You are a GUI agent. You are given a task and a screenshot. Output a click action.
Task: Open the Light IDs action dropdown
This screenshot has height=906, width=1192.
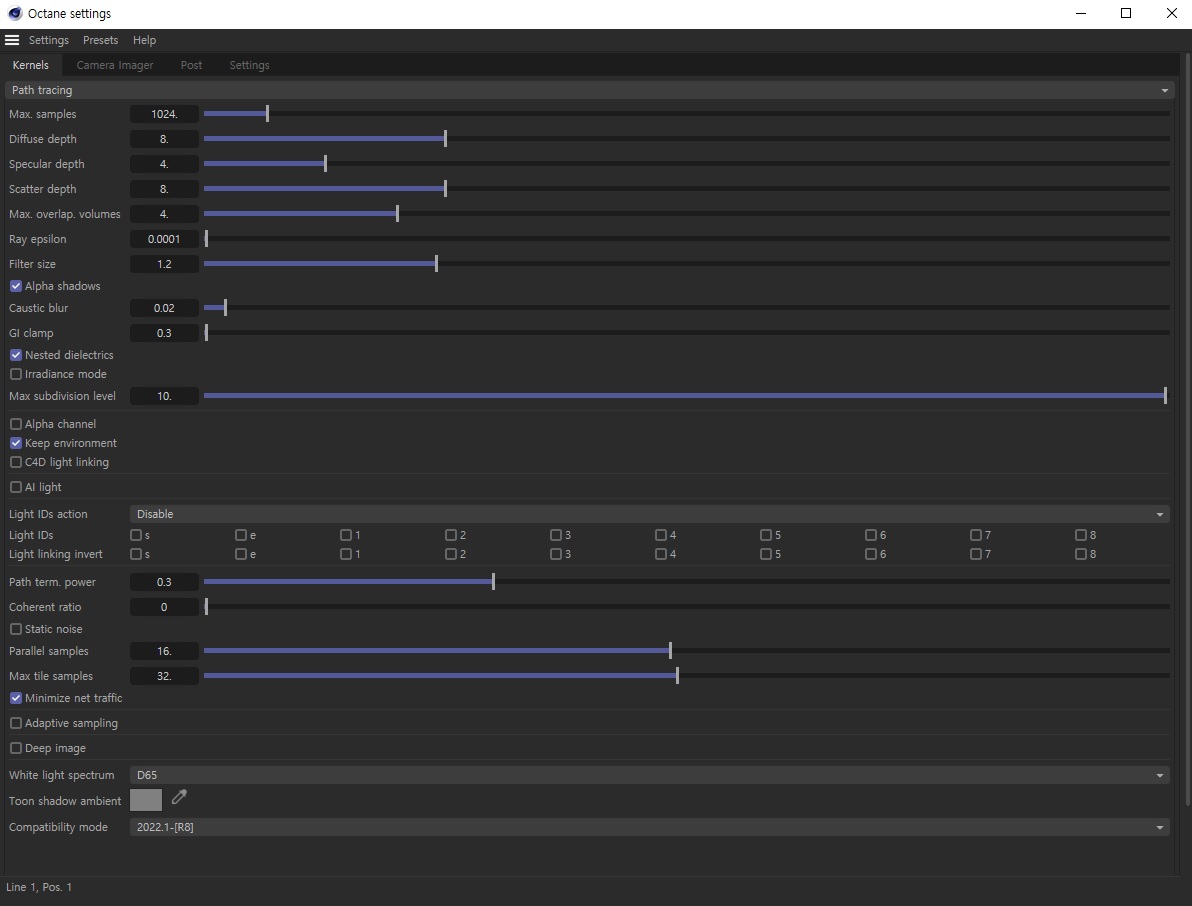650,514
